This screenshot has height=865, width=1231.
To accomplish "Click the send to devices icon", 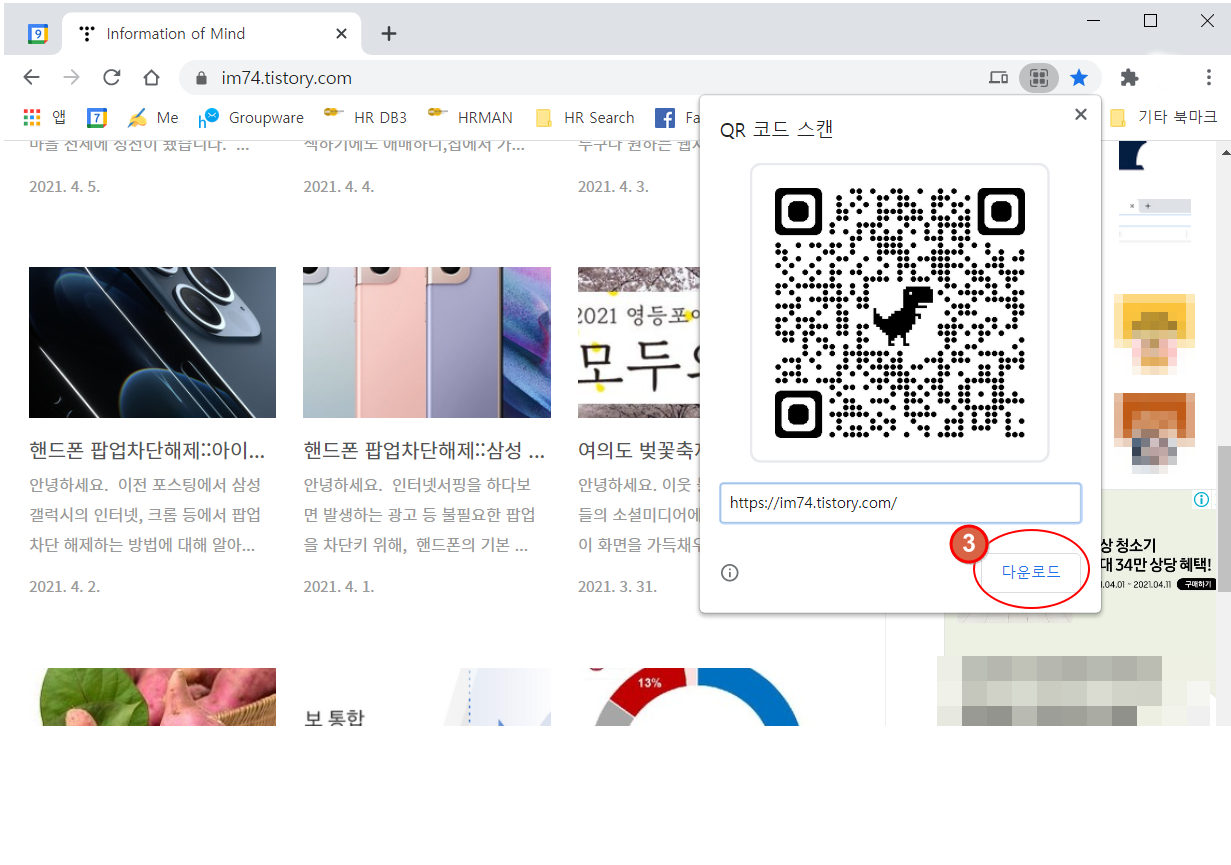I will [x=998, y=78].
